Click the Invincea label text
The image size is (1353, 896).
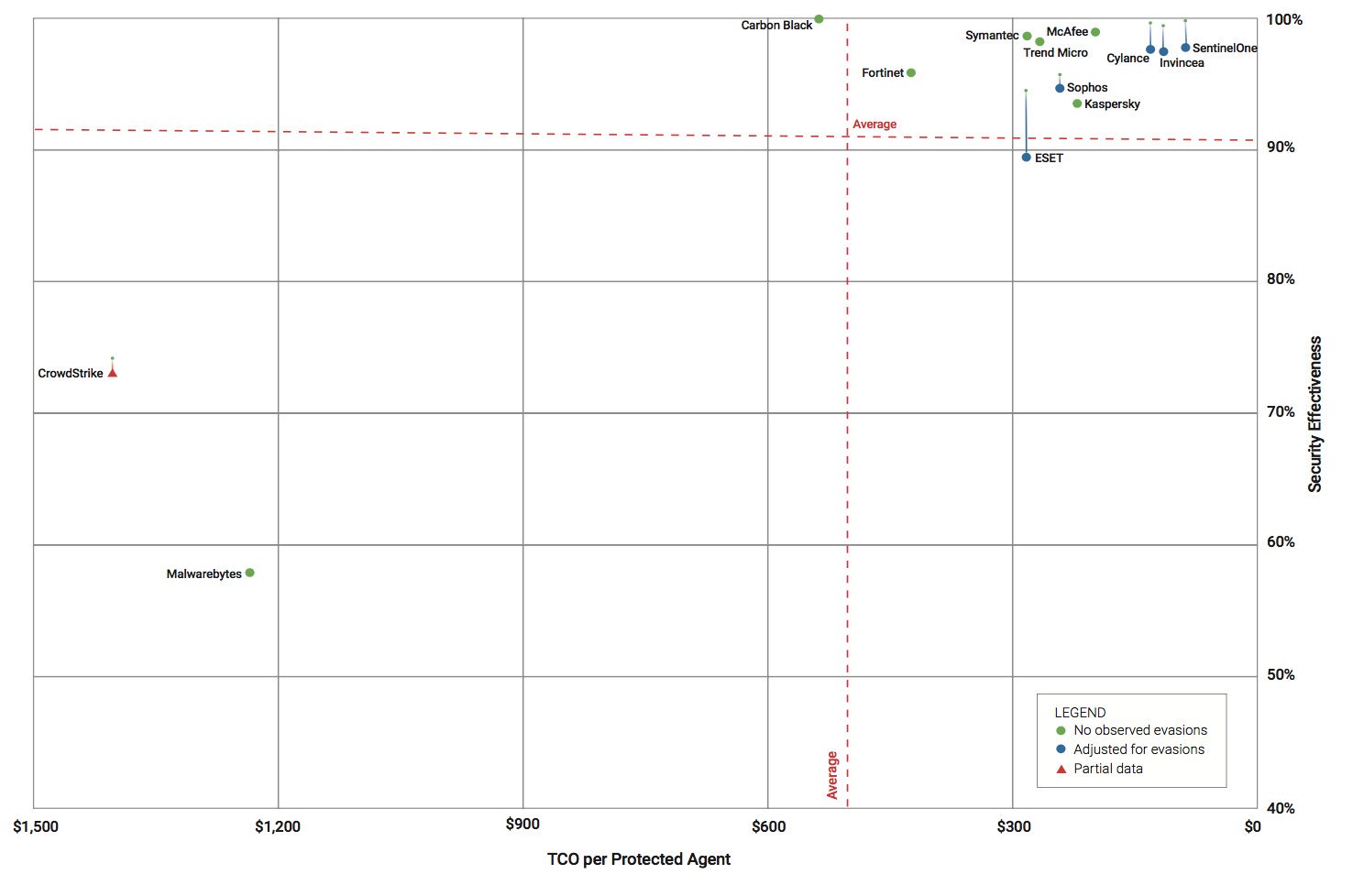[1182, 63]
